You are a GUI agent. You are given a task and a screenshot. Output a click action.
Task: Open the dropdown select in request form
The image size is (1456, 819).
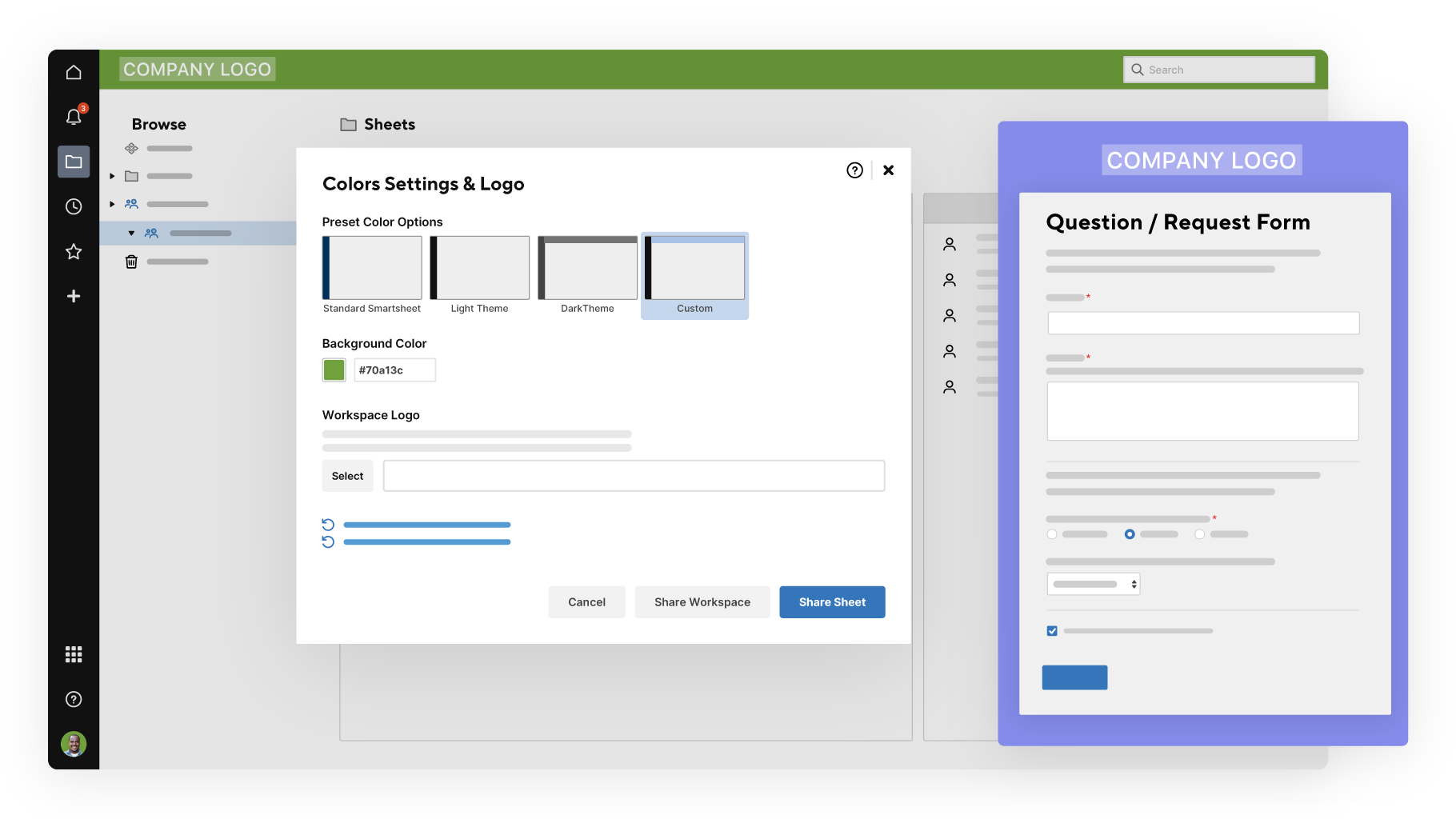1093,584
